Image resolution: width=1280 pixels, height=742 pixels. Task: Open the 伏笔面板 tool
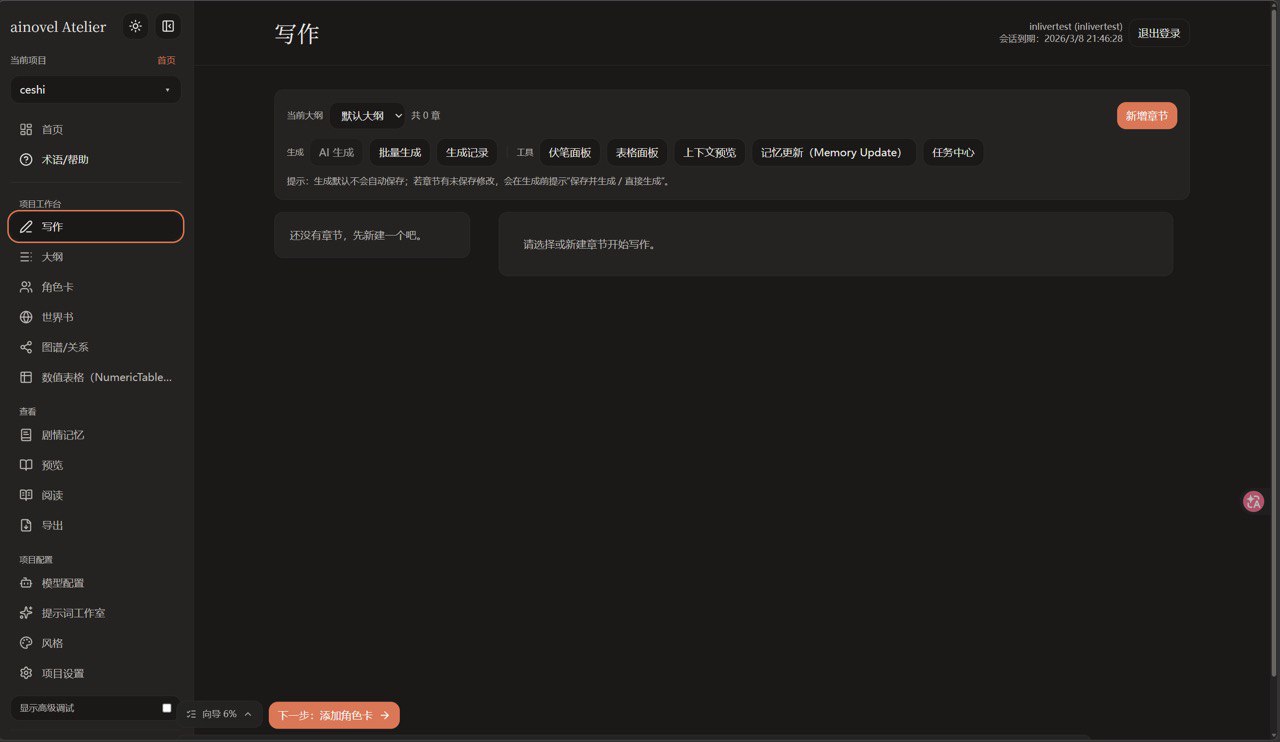(x=569, y=153)
